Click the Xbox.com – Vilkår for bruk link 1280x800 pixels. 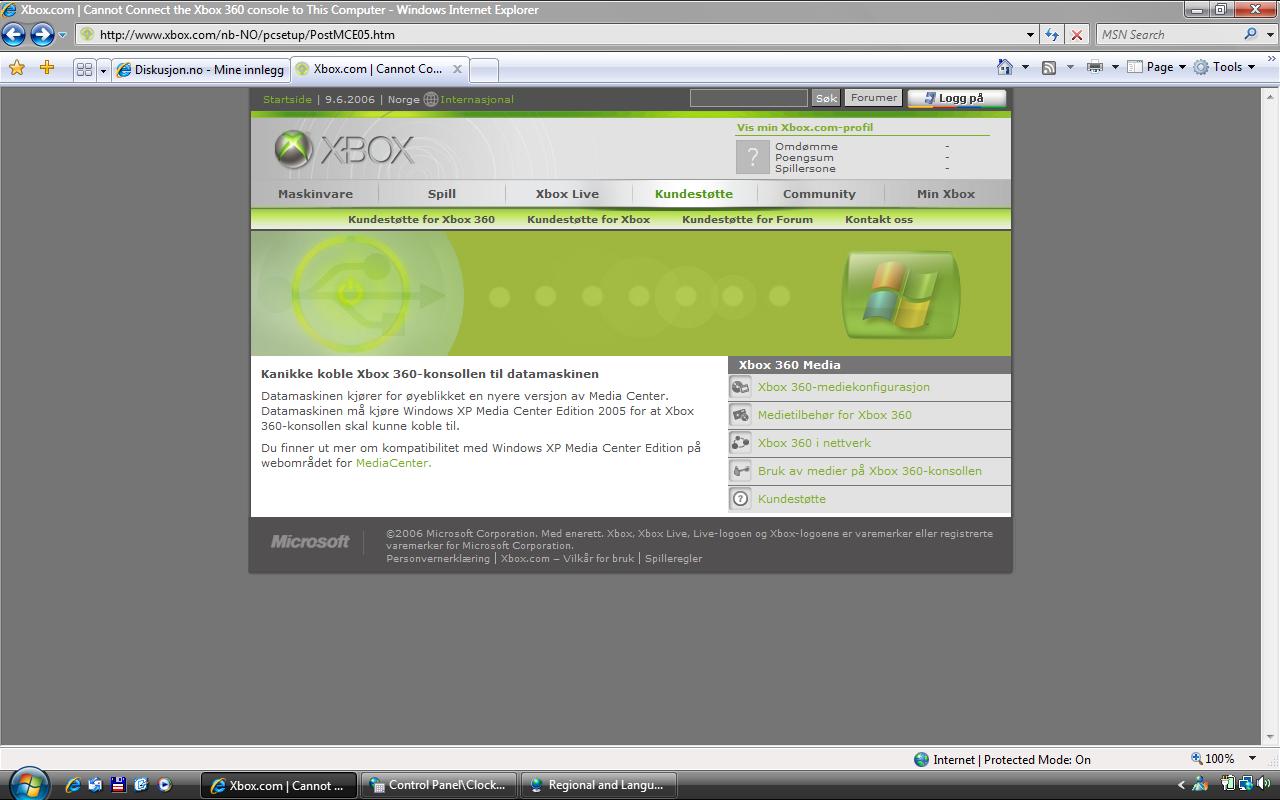[568, 558]
